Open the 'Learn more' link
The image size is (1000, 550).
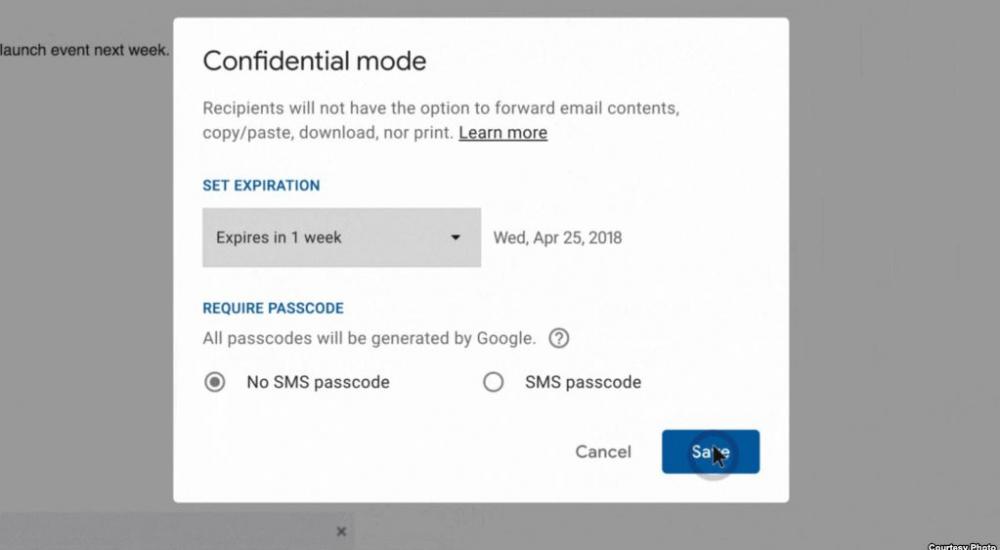(503, 132)
